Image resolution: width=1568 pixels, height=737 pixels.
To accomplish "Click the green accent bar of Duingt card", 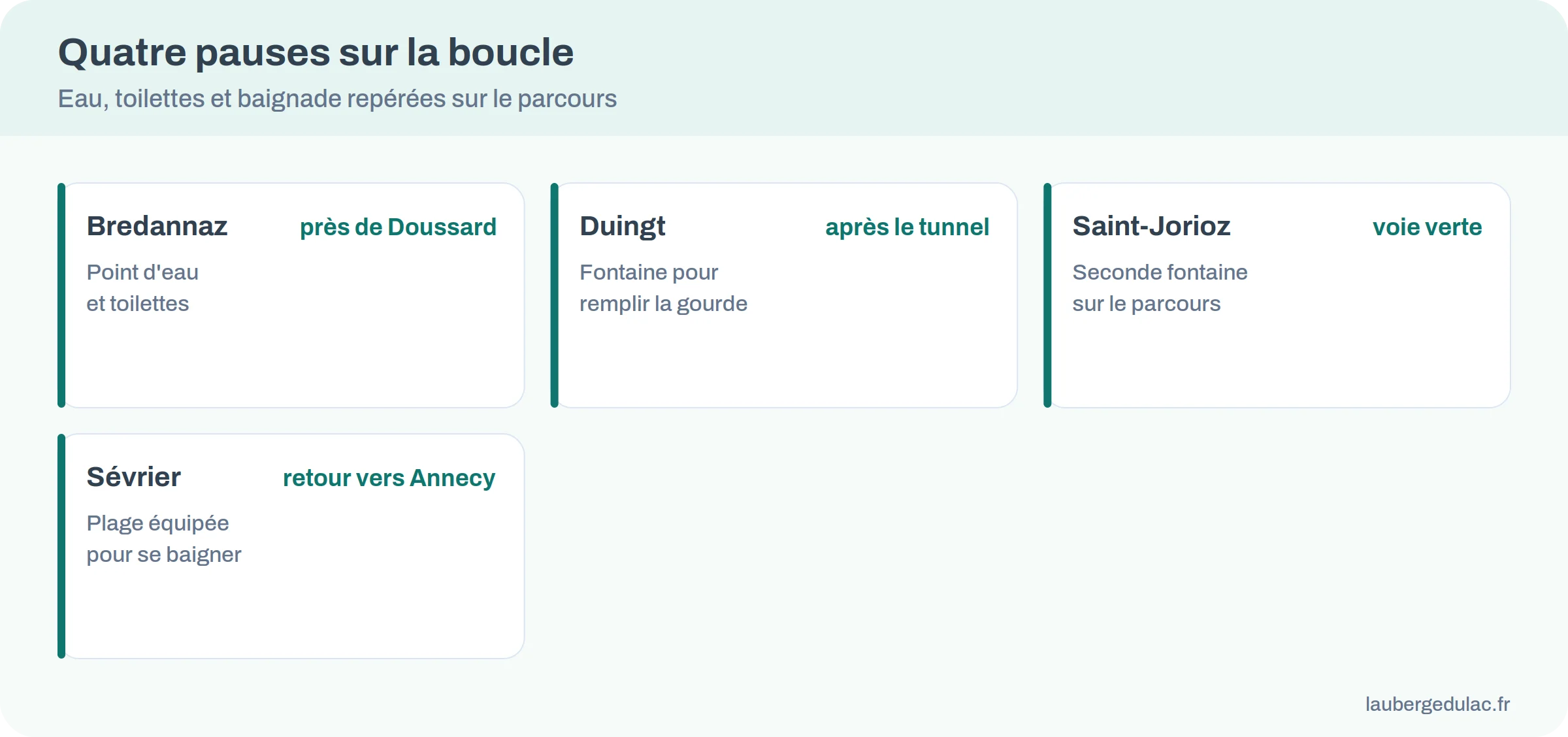I will pyautogui.click(x=555, y=295).
